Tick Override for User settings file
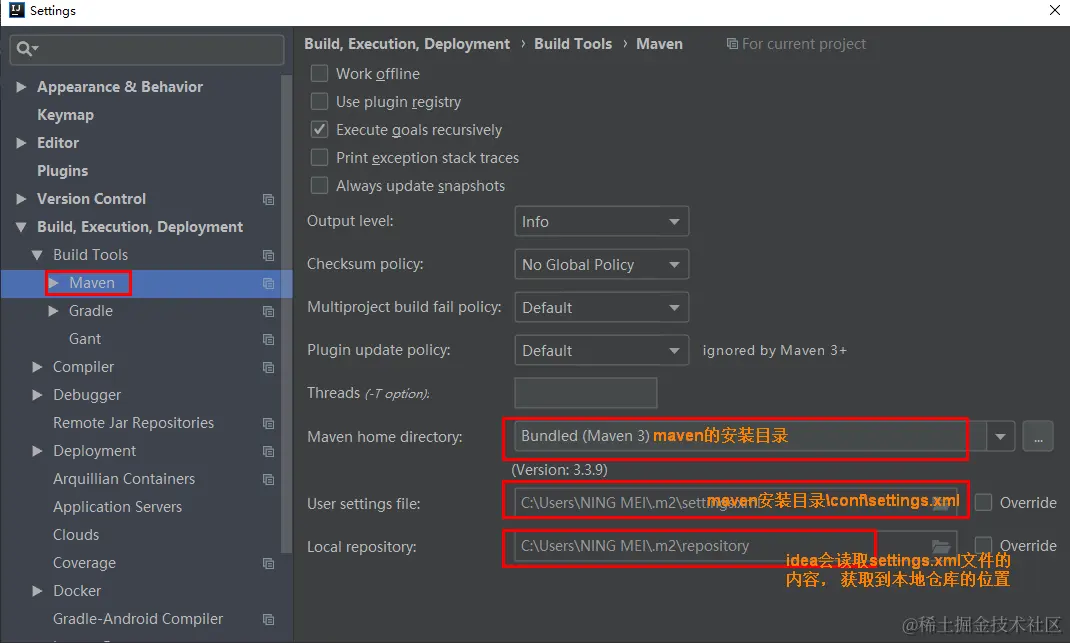 tap(983, 502)
